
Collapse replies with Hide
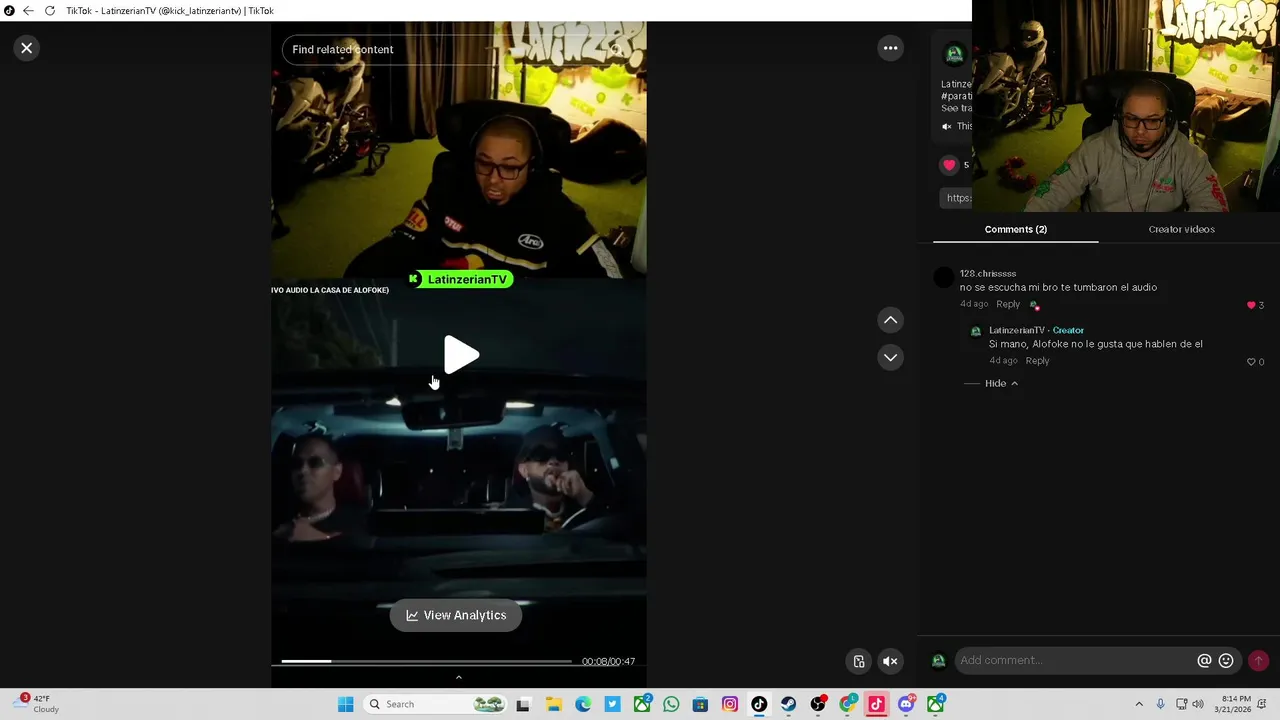(x=1001, y=383)
